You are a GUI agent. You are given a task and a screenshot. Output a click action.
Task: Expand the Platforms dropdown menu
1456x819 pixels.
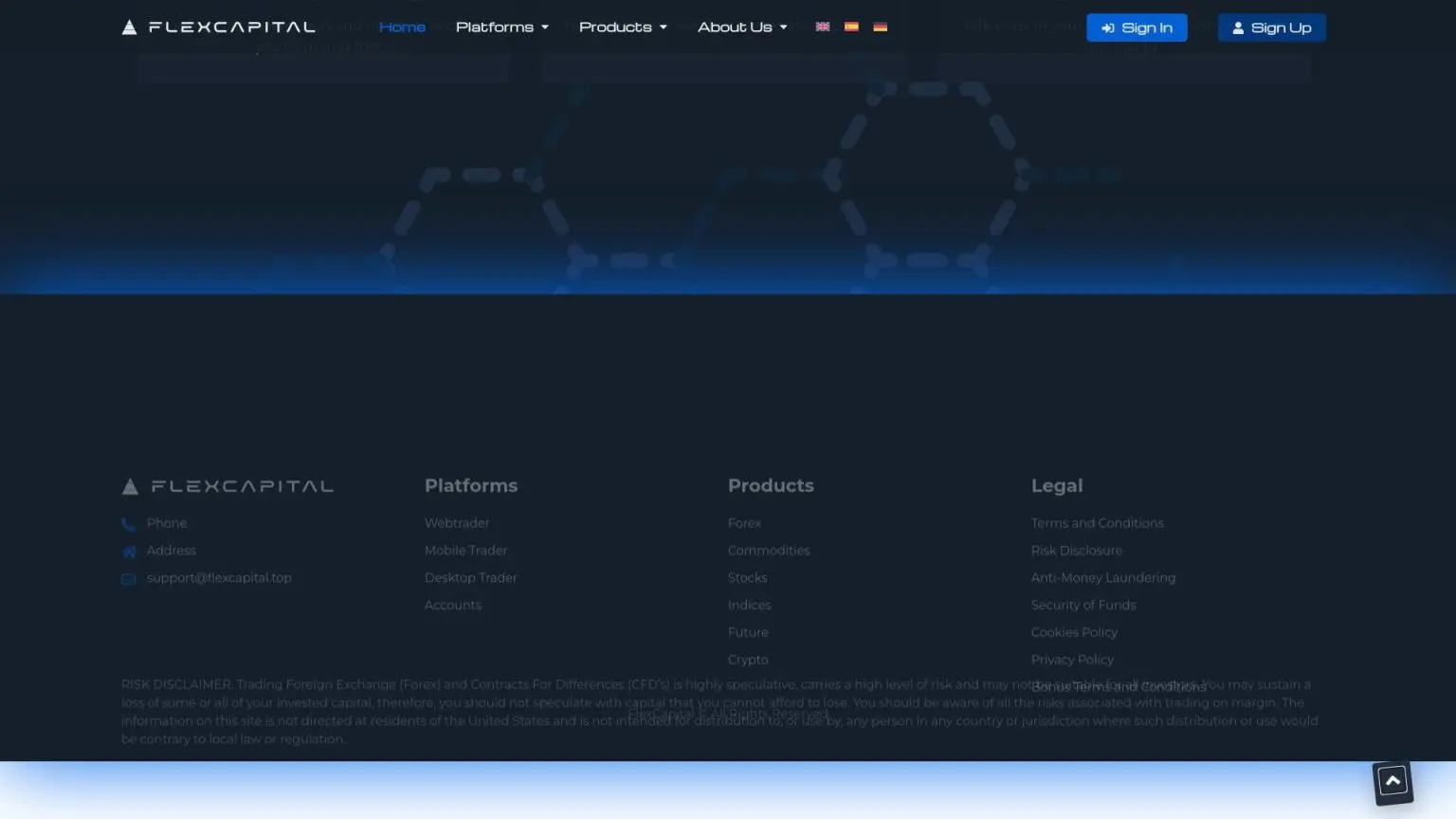pyautogui.click(x=501, y=27)
